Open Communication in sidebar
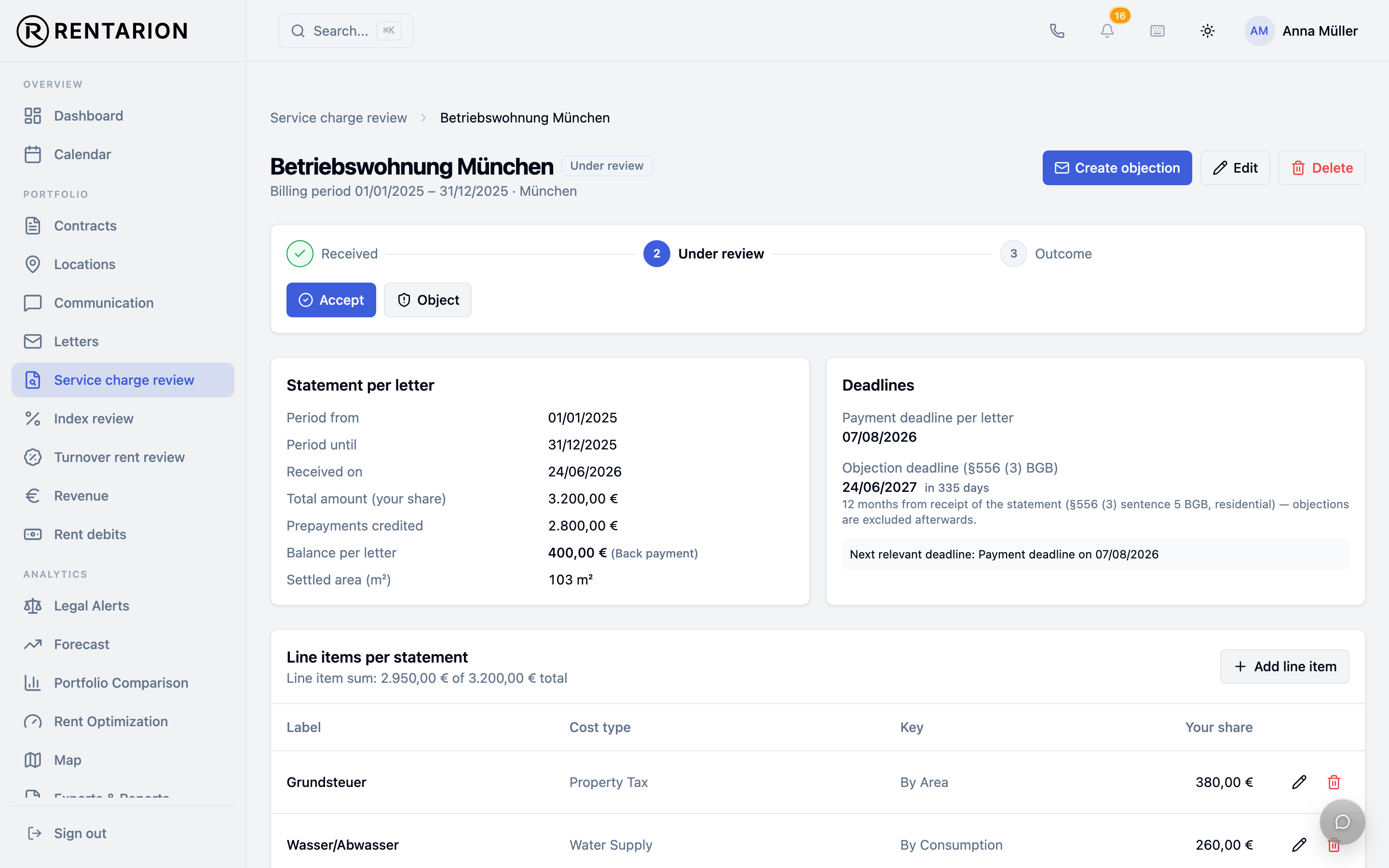Viewport: 1389px width, 868px height. point(123,302)
